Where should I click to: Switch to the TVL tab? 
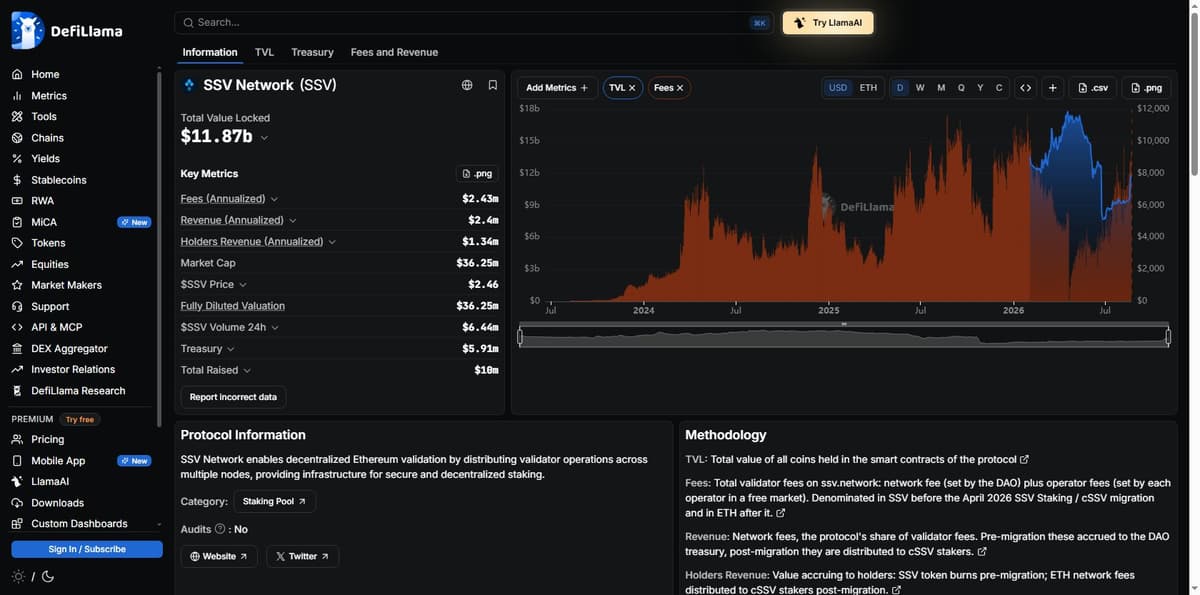click(x=264, y=52)
